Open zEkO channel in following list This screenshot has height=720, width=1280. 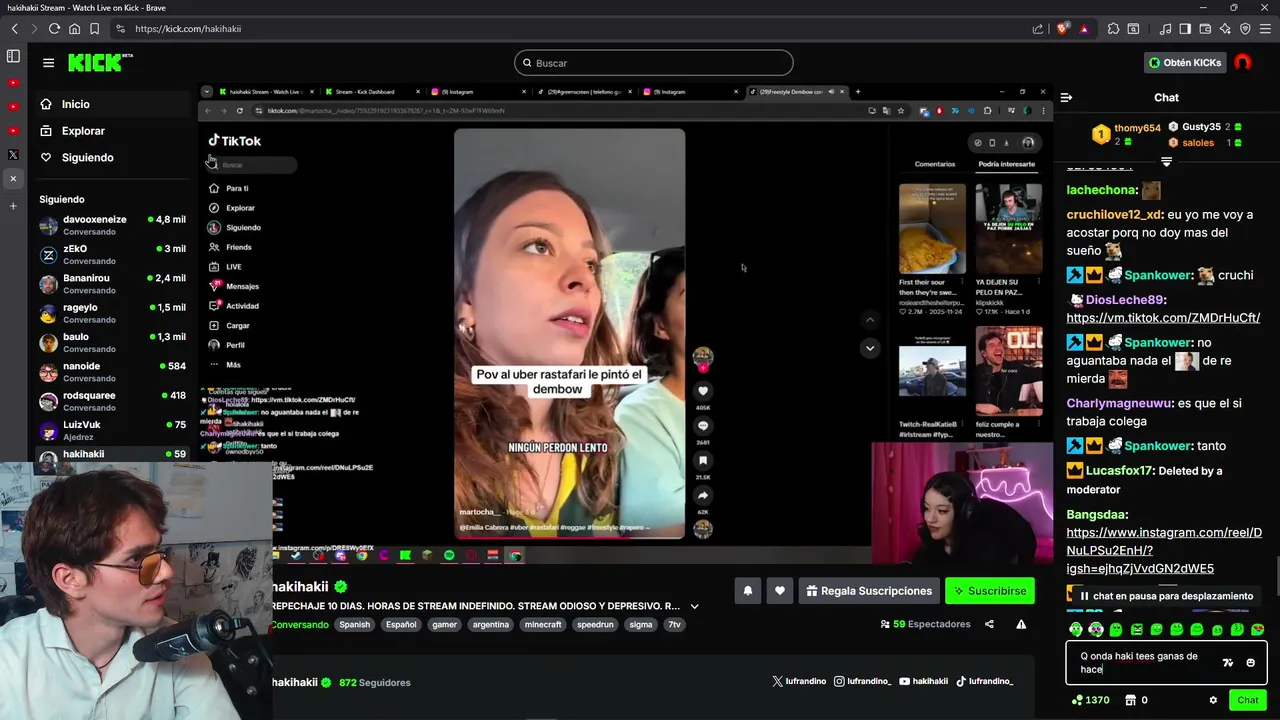tap(112, 255)
